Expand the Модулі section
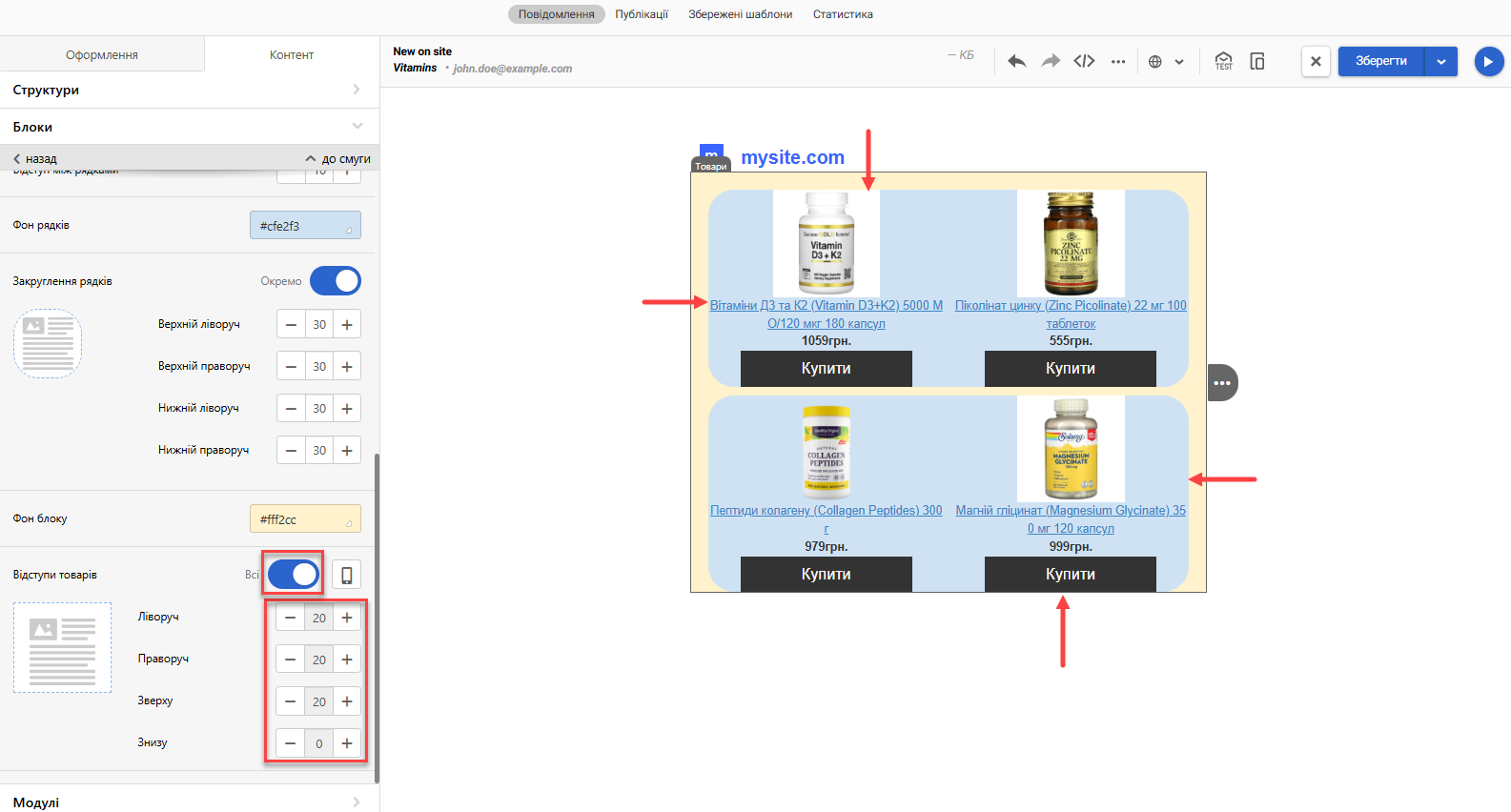 point(190,802)
